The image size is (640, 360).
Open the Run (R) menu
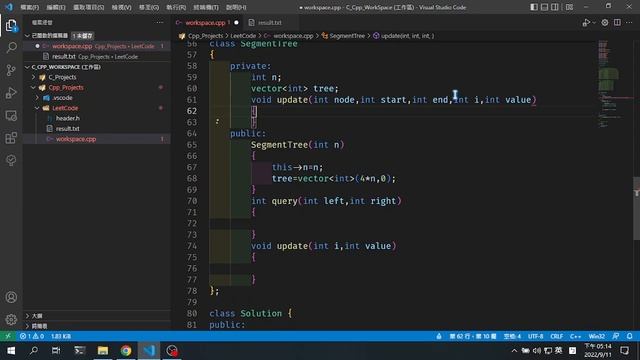click(x=176, y=7)
